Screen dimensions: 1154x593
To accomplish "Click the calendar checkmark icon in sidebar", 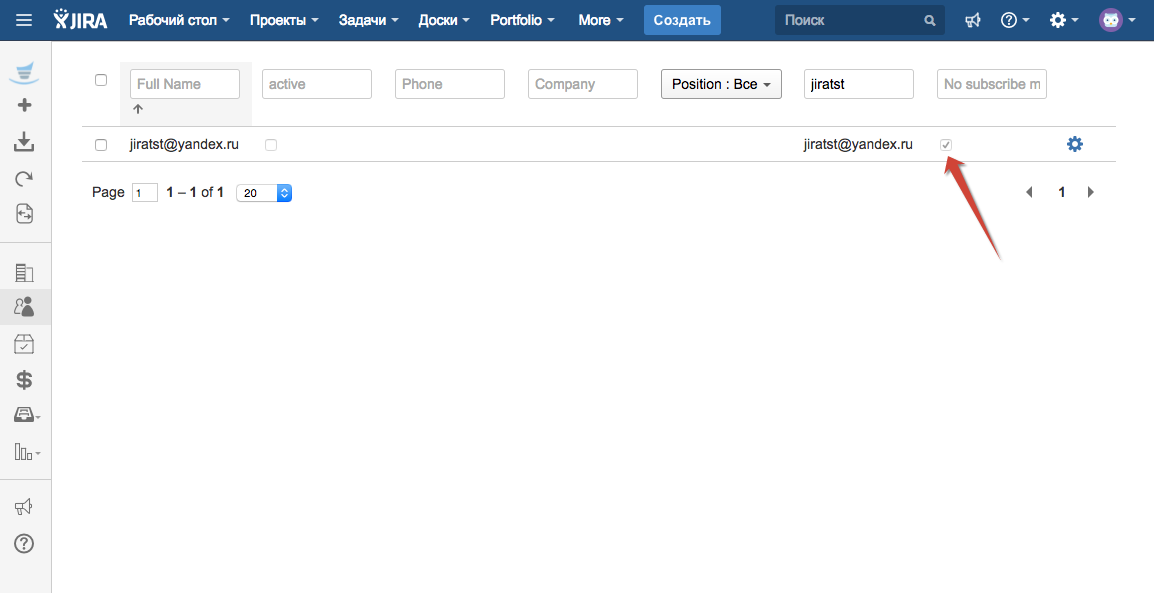I will [25, 344].
